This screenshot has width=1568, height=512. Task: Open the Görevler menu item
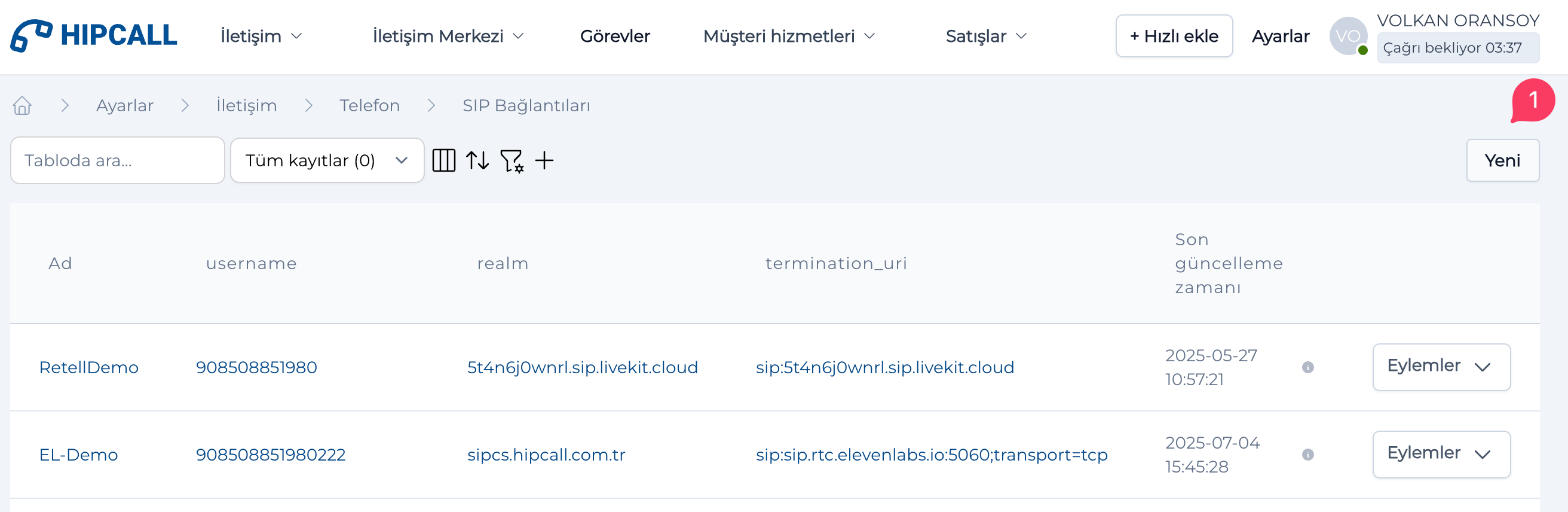pyautogui.click(x=615, y=36)
